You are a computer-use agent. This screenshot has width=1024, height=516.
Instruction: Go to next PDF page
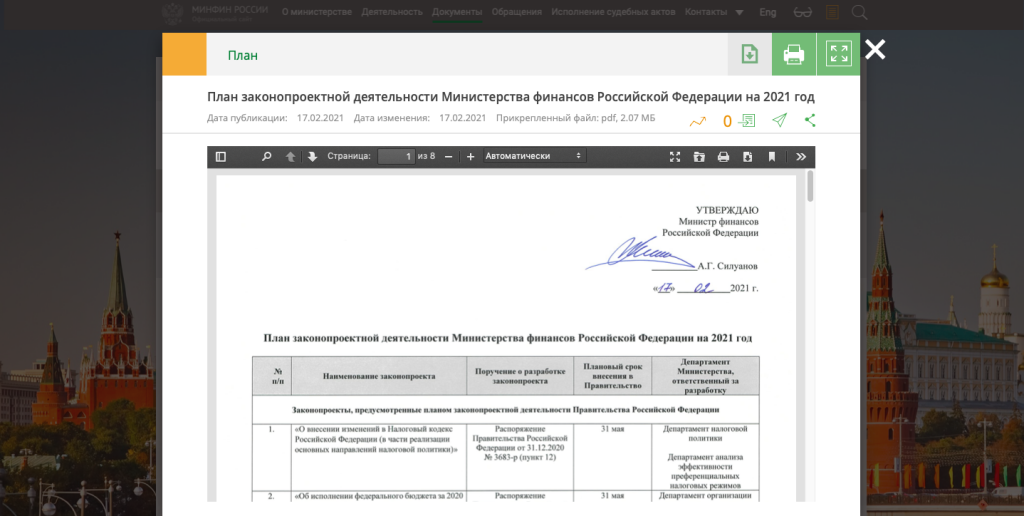[x=312, y=157]
